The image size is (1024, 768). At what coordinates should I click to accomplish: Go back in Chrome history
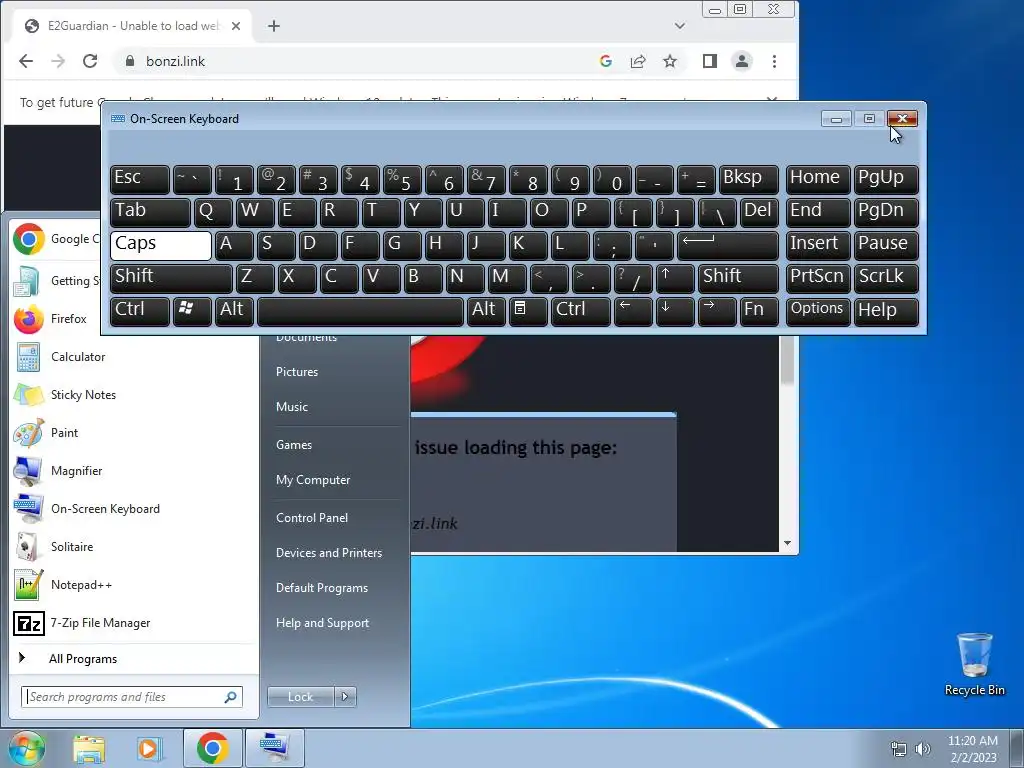tap(26, 61)
